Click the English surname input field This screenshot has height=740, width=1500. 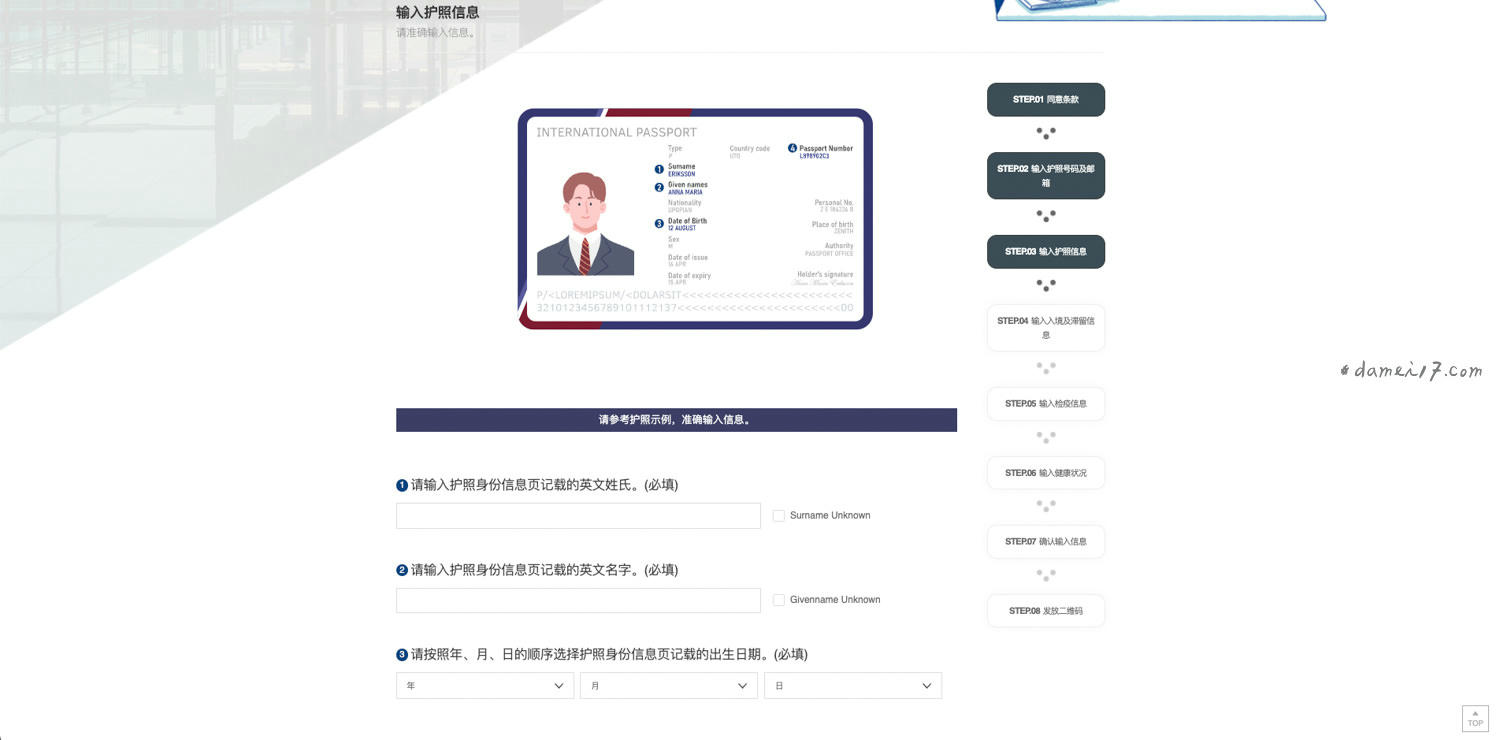point(578,515)
